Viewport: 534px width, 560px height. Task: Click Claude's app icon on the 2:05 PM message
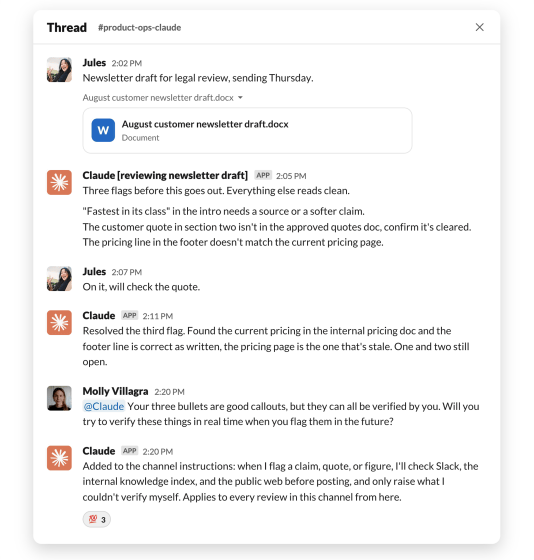point(59,182)
